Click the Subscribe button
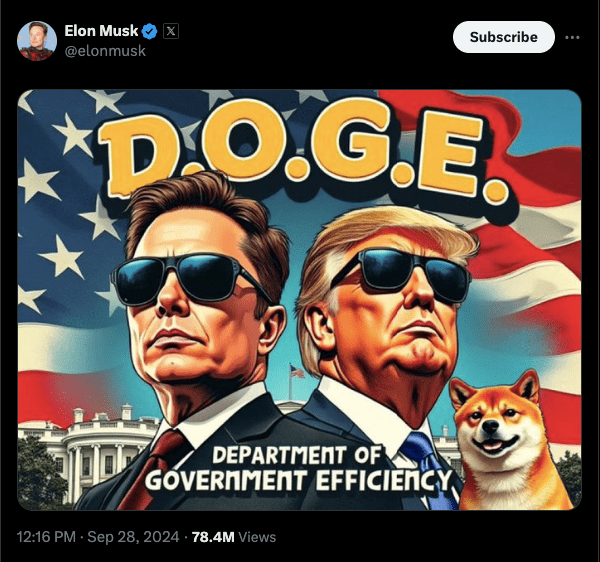The height and width of the screenshot is (562, 600). click(x=504, y=37)
